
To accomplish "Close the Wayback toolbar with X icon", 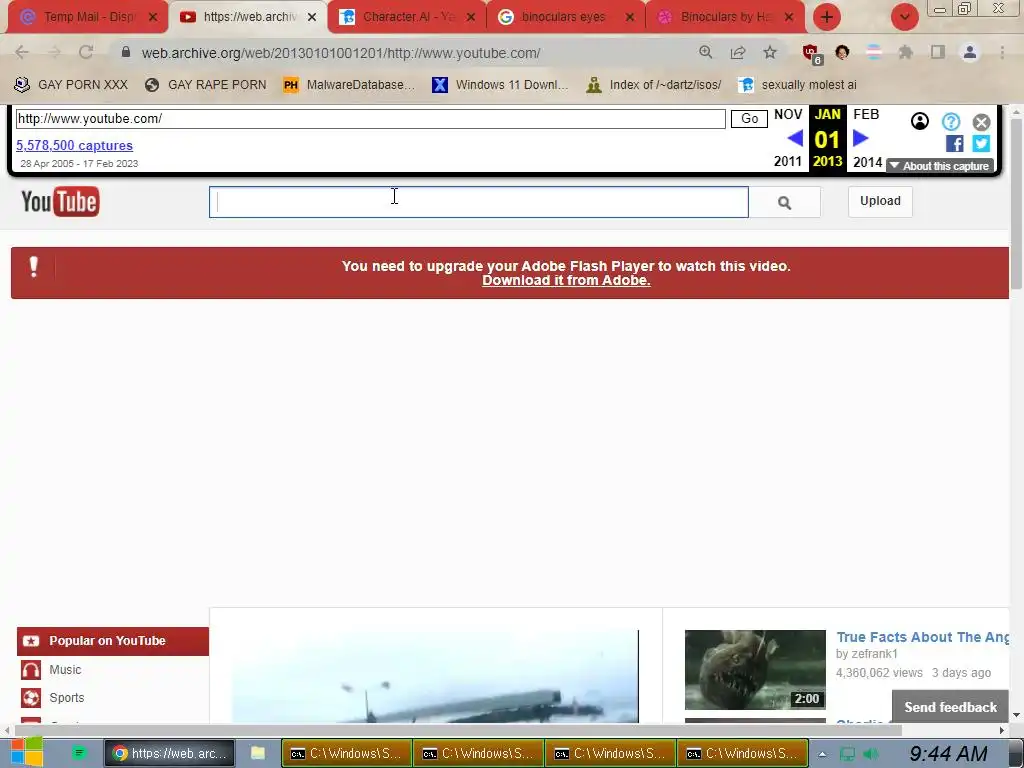I will (x=981, y=122).
